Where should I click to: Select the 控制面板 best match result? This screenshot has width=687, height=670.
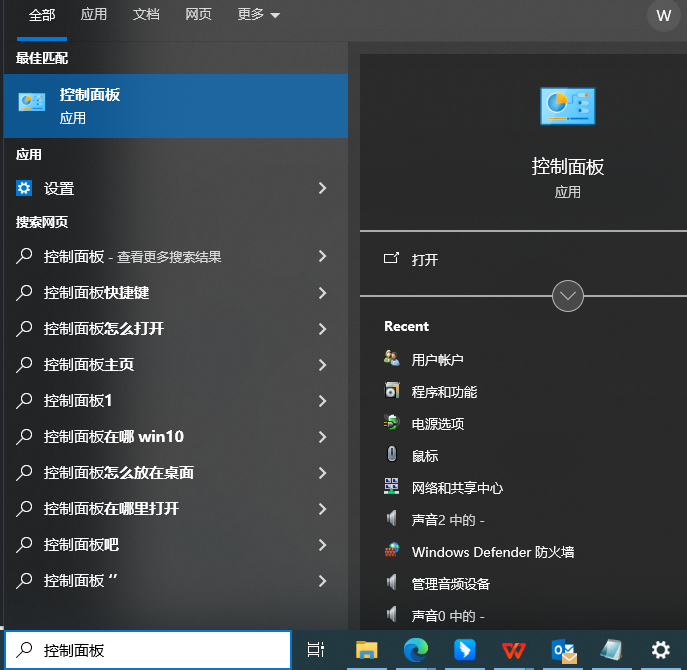175,105
